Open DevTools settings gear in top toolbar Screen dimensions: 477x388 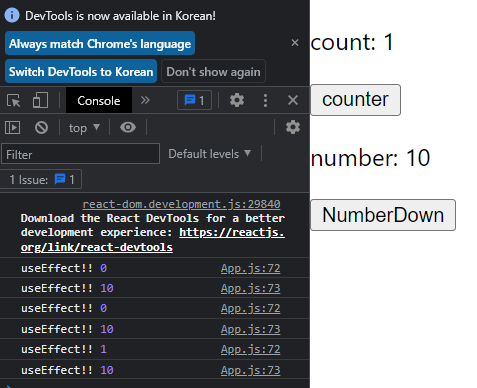pyautogui.click(x=237, y=100)
